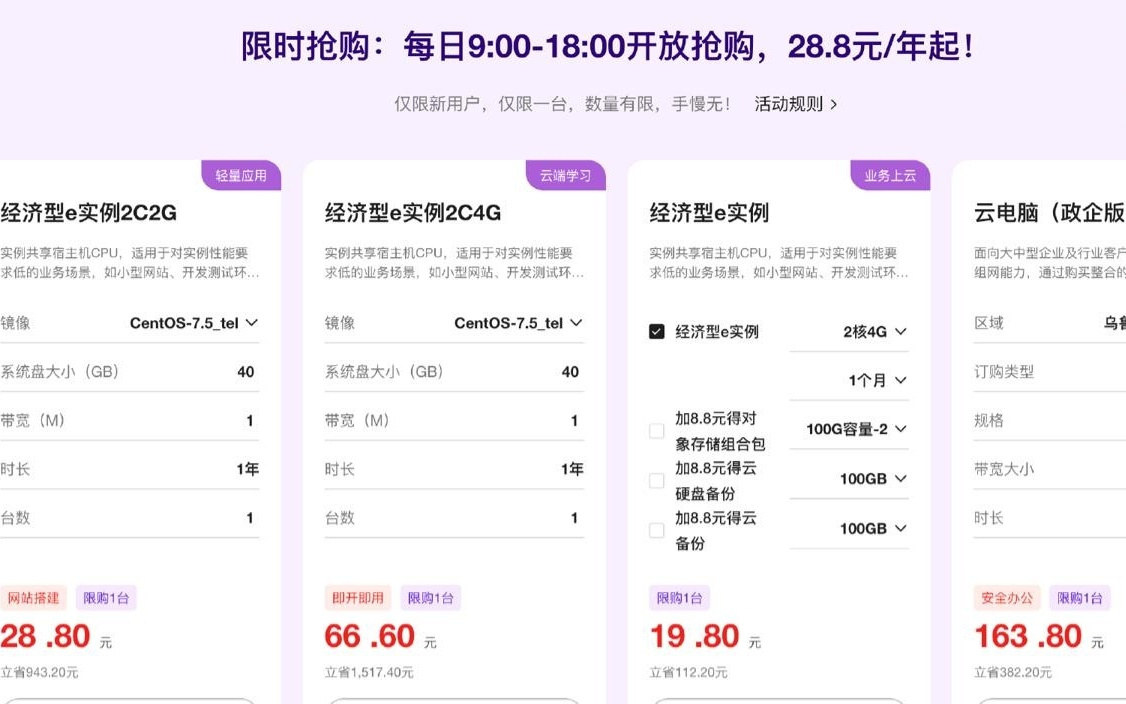Expand the 云备份 100GB dropdown
This screenshot has width=1126, height=704.
coord(850,528)
